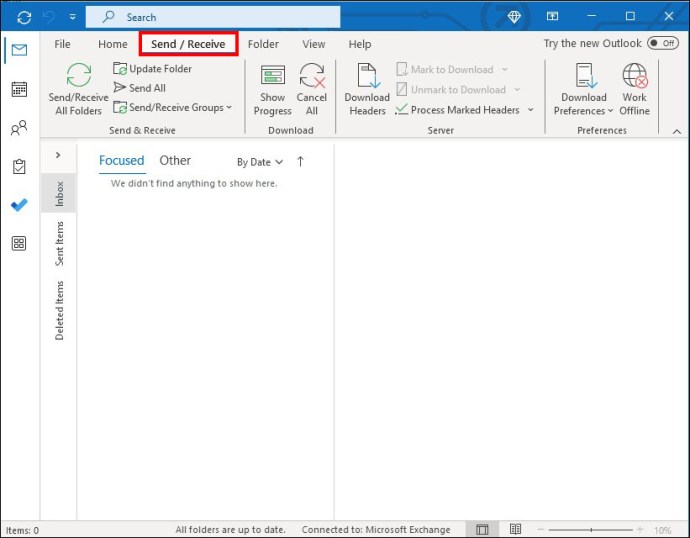The width and height of the screenshot is (690, 538).
Task: Click Mark to Download
Action: 445,70
